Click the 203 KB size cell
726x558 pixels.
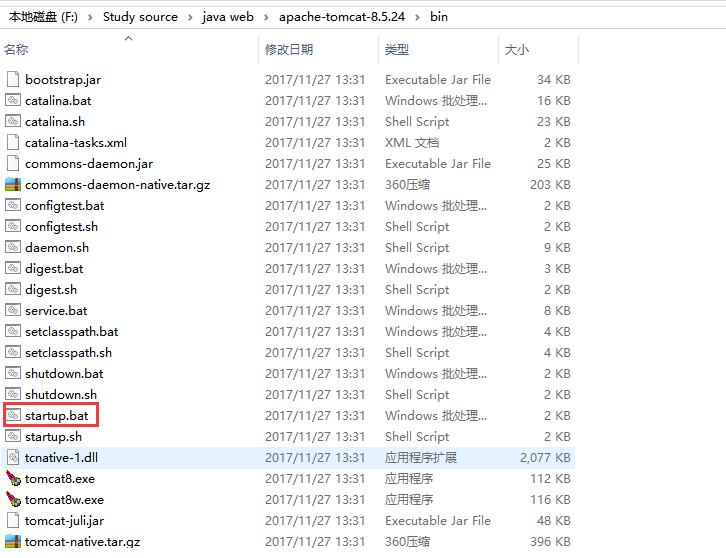[x=550, y=184]
